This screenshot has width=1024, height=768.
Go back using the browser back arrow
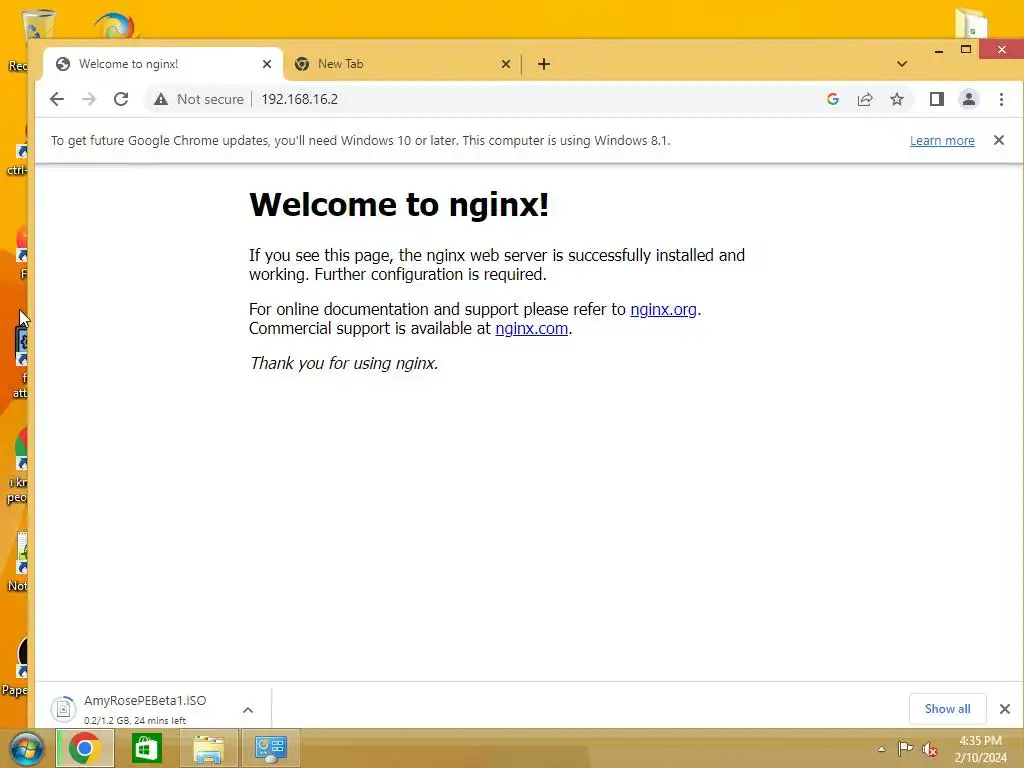pyautogui.click(x=57, y=99)
